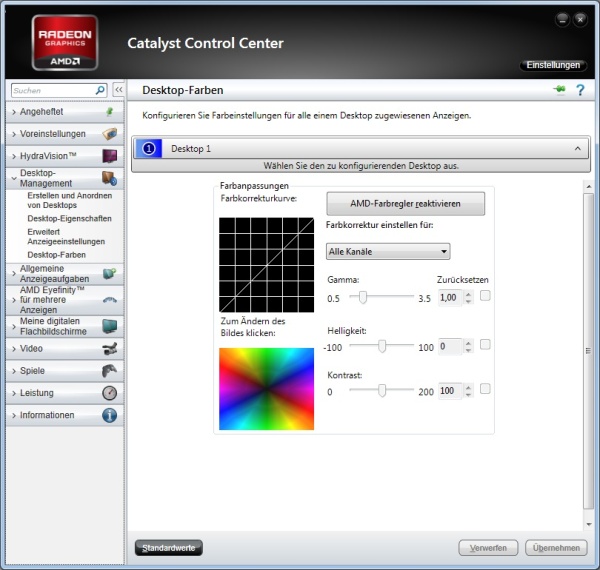
Task: Click the Kontrast value field 100
Action: coord(451,391)
